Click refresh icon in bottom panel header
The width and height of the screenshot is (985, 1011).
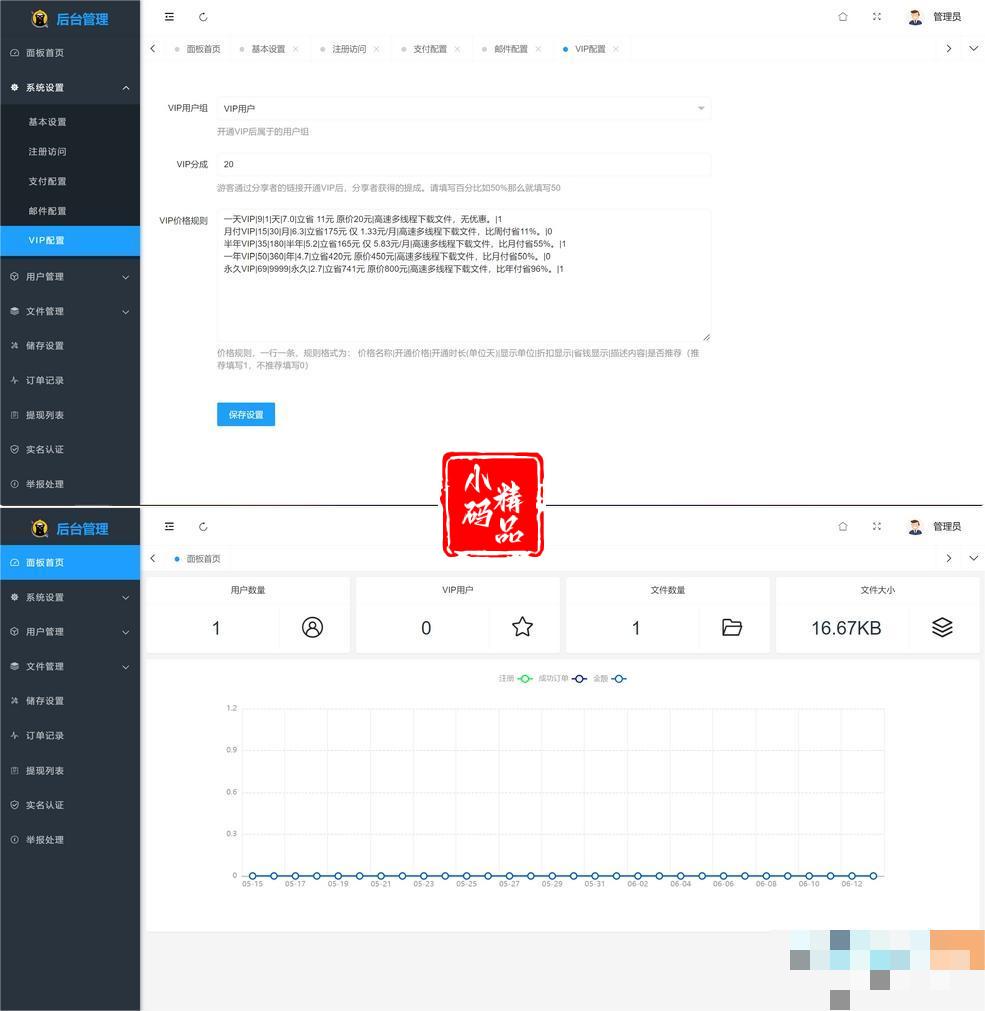coord(203,527)
